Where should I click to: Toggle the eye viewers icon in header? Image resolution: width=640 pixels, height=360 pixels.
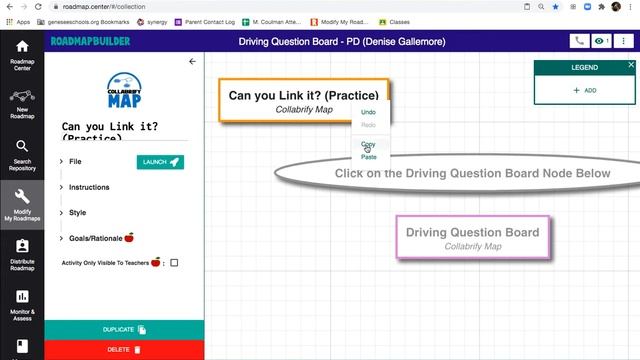pos(601,41)
